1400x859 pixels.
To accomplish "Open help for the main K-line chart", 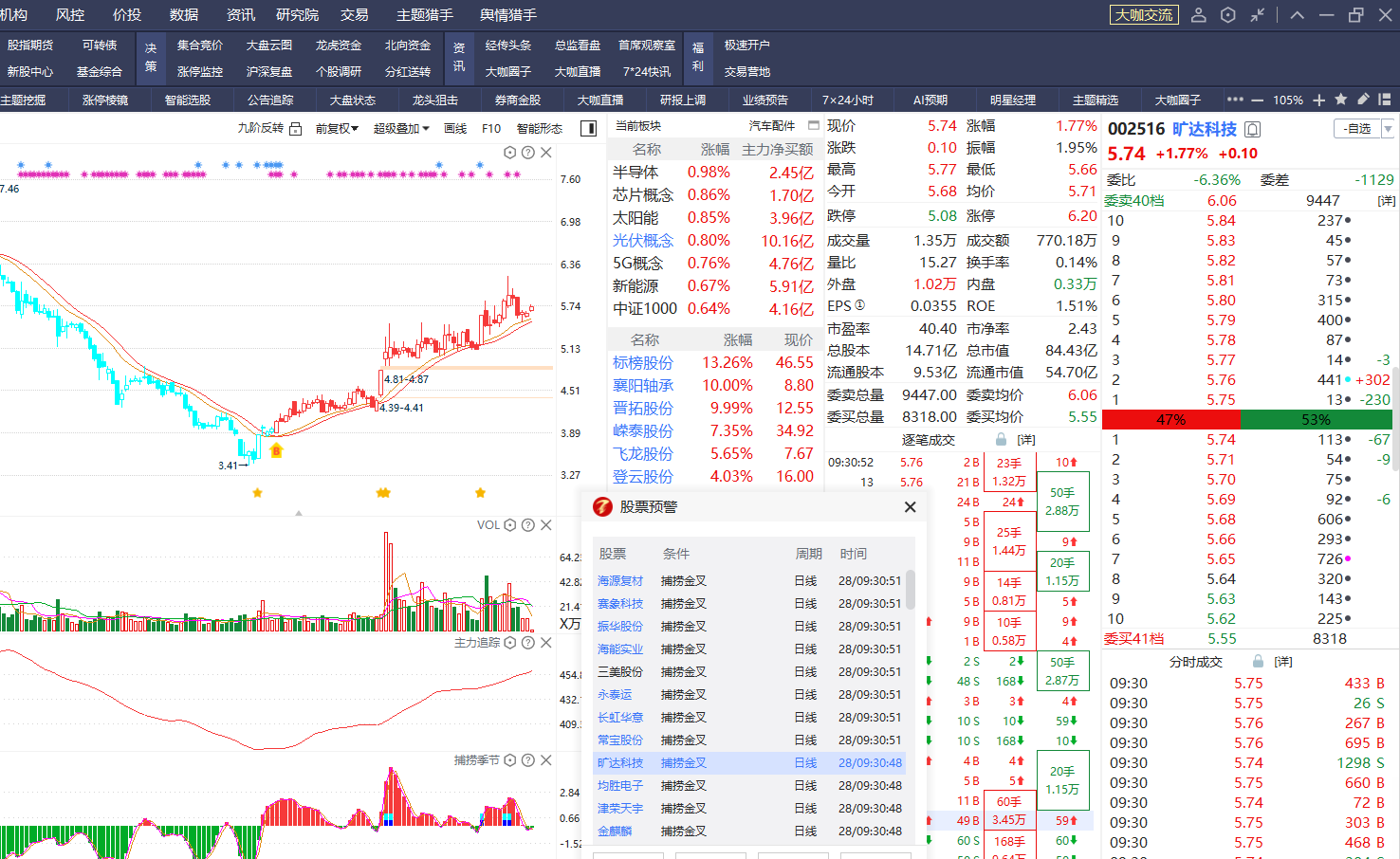I will click(x=528, y=153).
